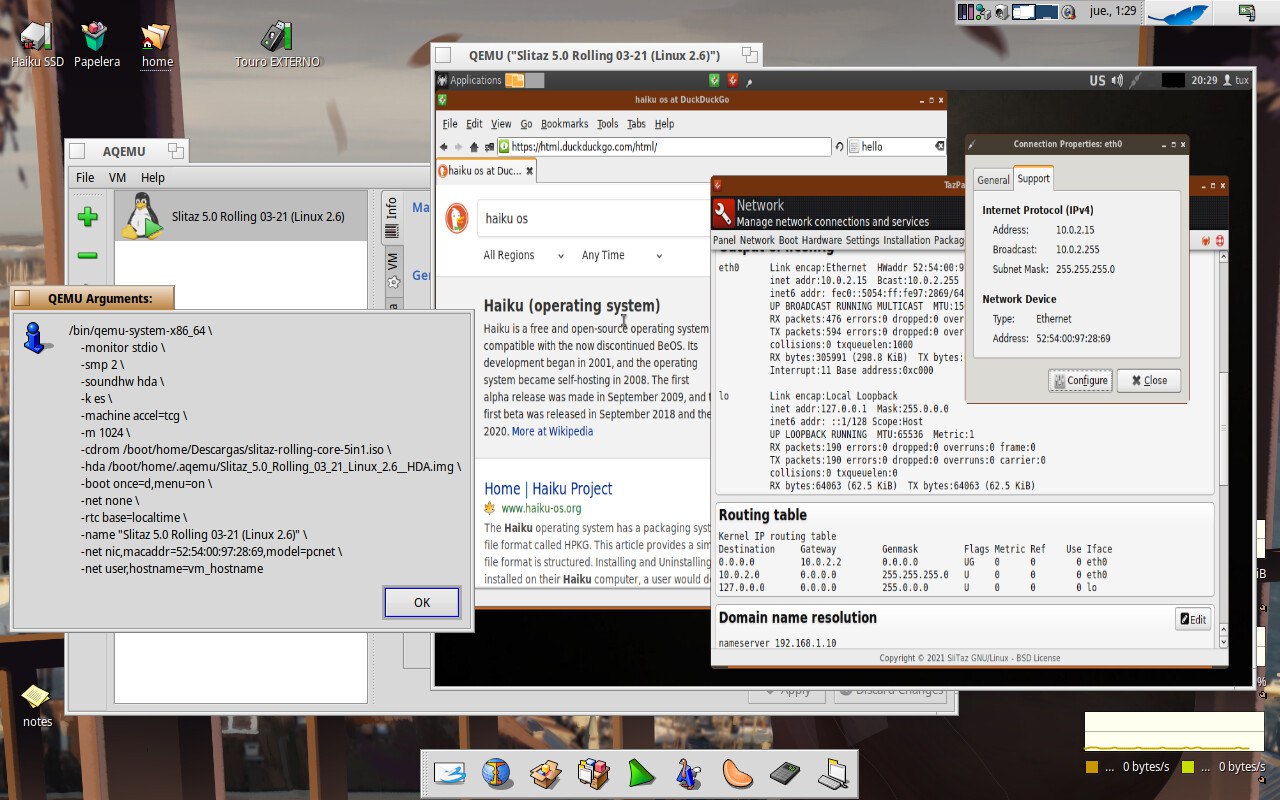
Task: Open the Tools menu in guest browser
Action: pos(608,124)
